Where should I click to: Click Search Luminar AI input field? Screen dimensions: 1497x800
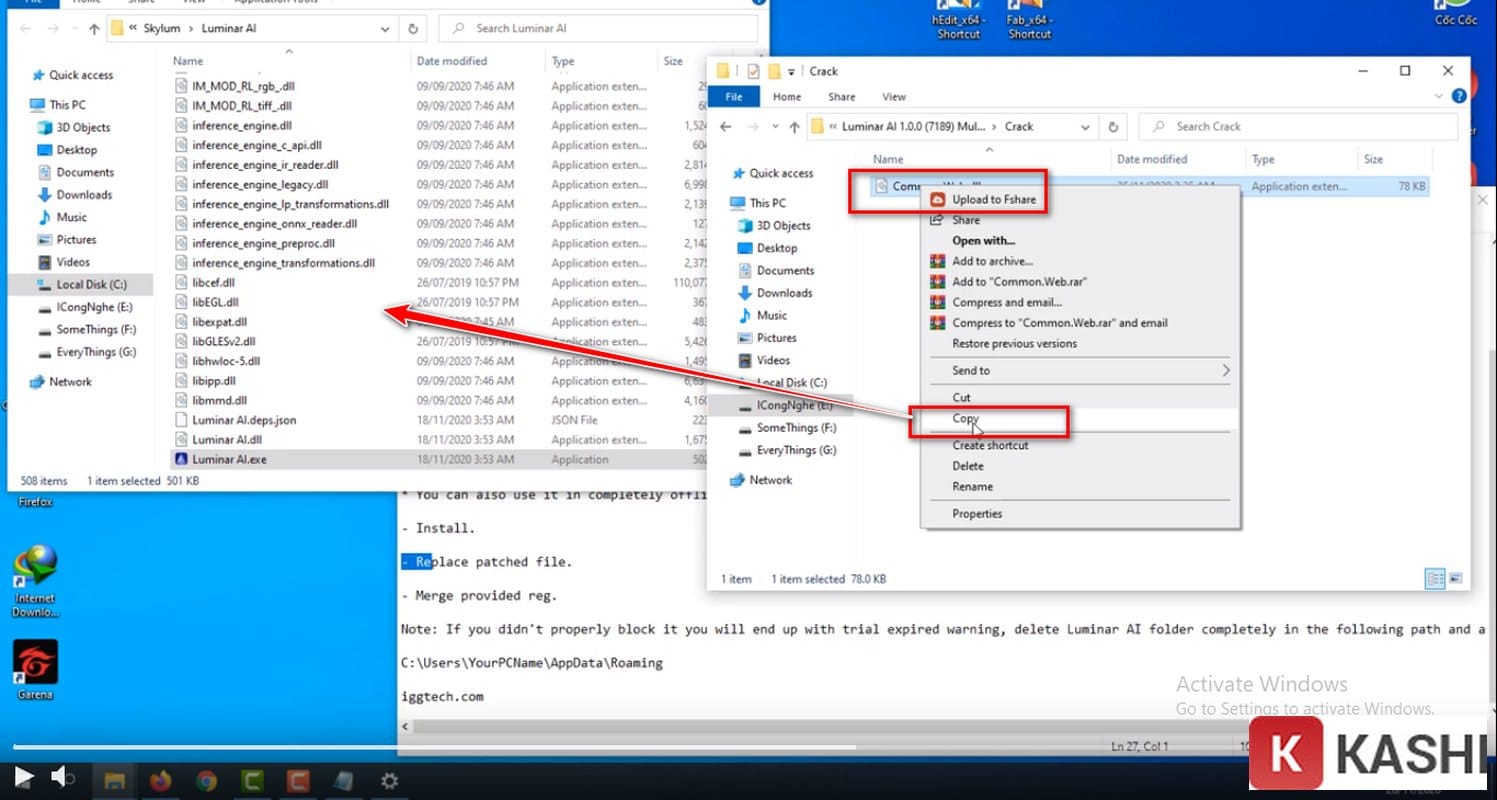[596, 29]
